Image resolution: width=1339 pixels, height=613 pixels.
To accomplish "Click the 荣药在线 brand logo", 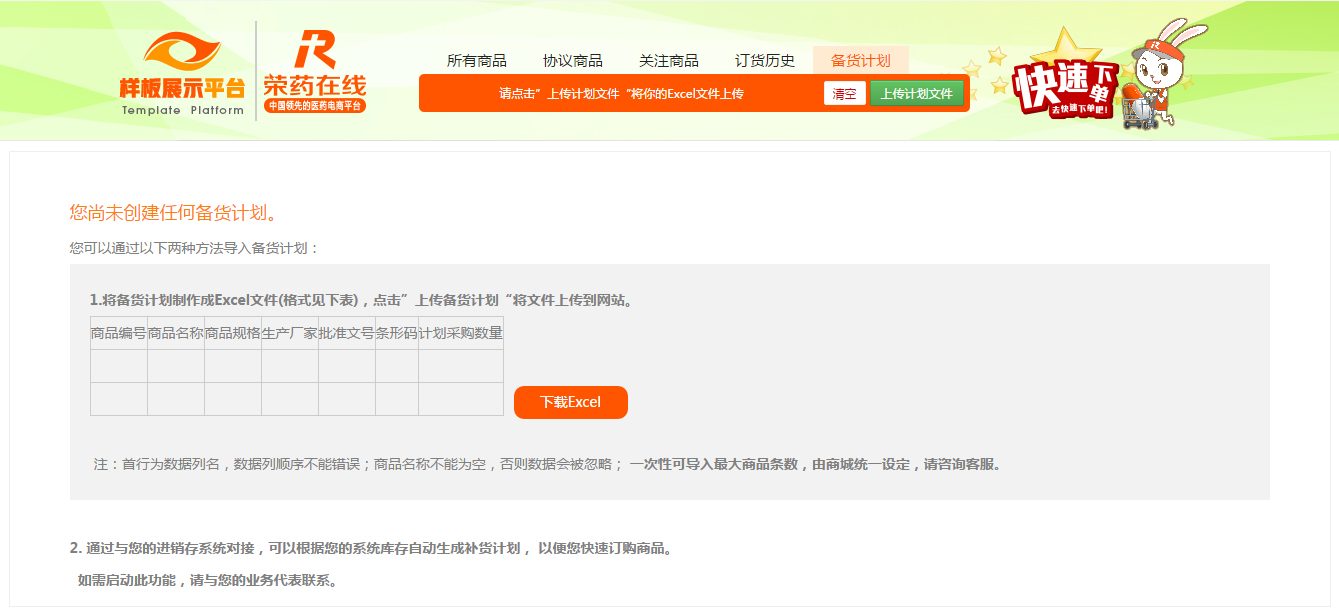I will point(315,72).
